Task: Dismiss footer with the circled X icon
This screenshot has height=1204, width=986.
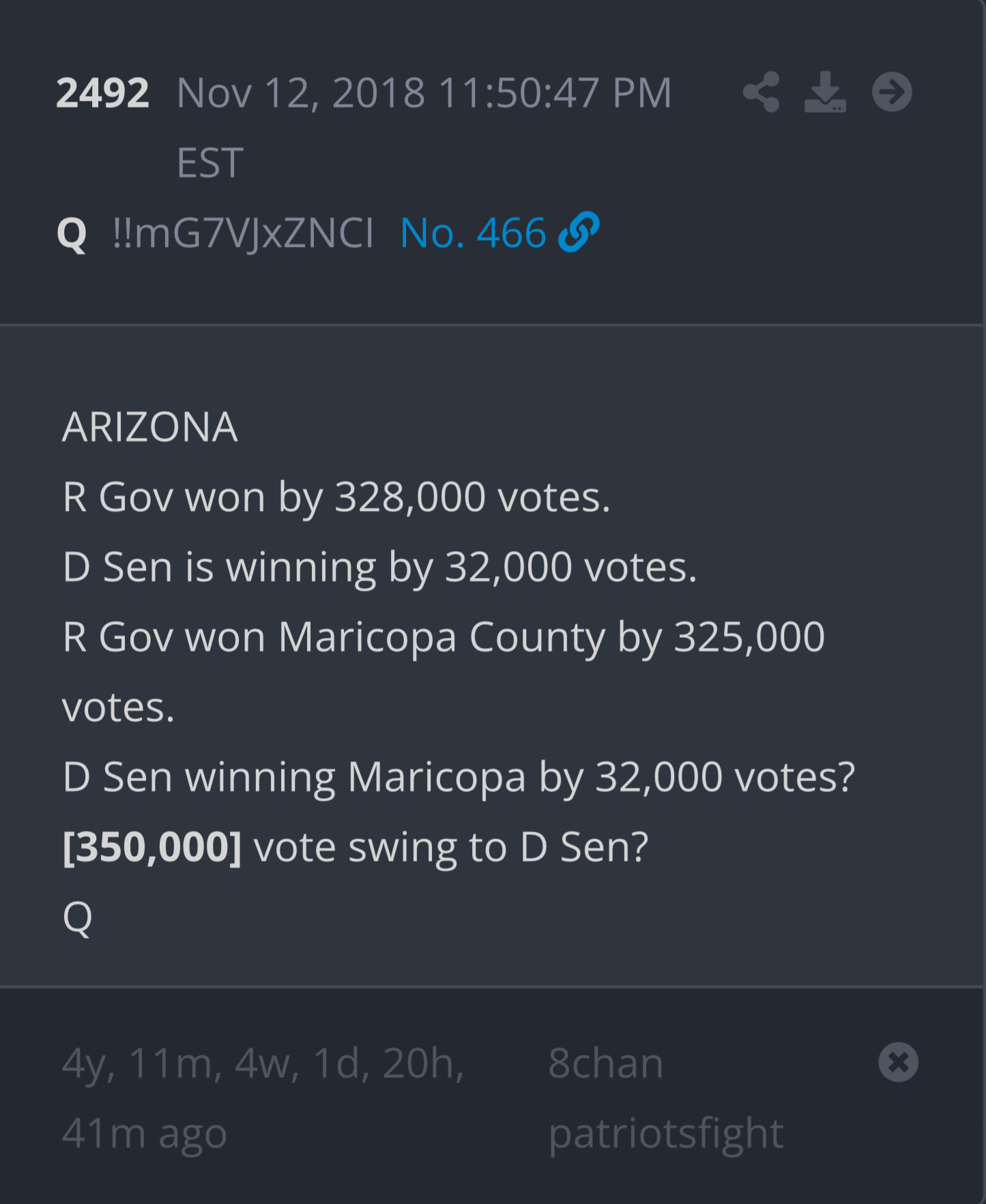Action: tap(898, 1062)
